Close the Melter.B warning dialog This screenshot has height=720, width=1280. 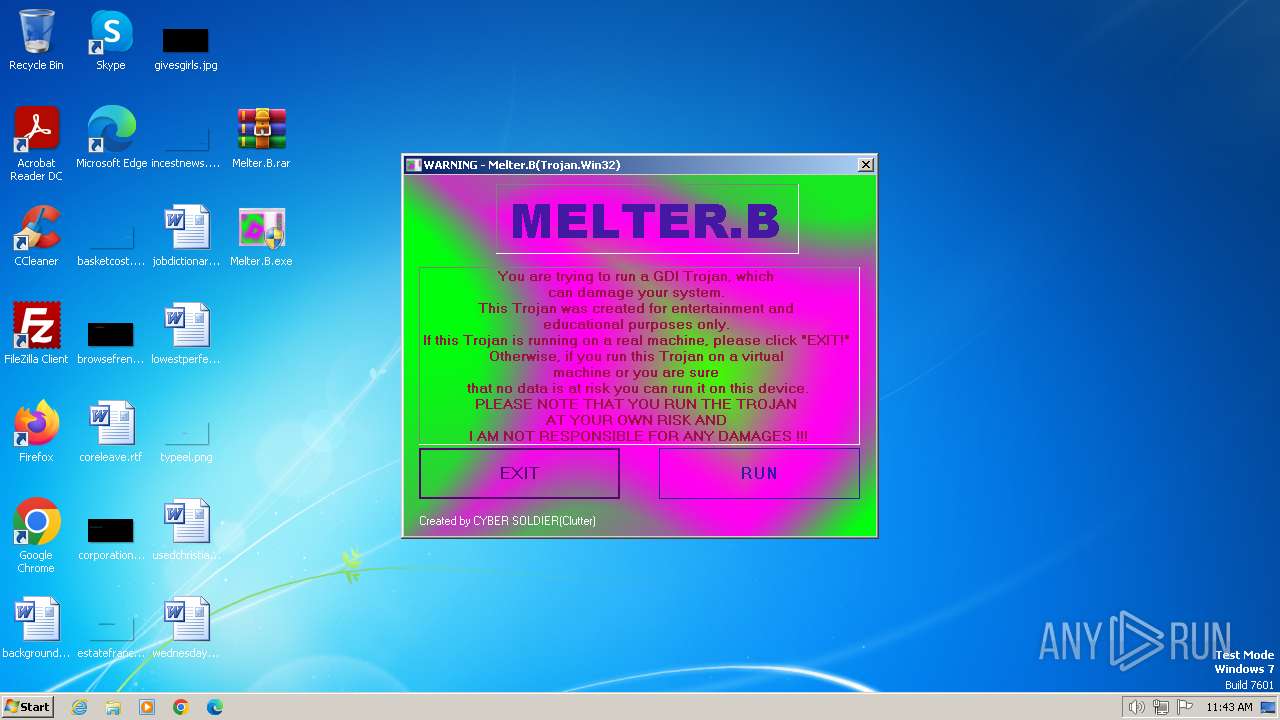click(x=866, y=164)
